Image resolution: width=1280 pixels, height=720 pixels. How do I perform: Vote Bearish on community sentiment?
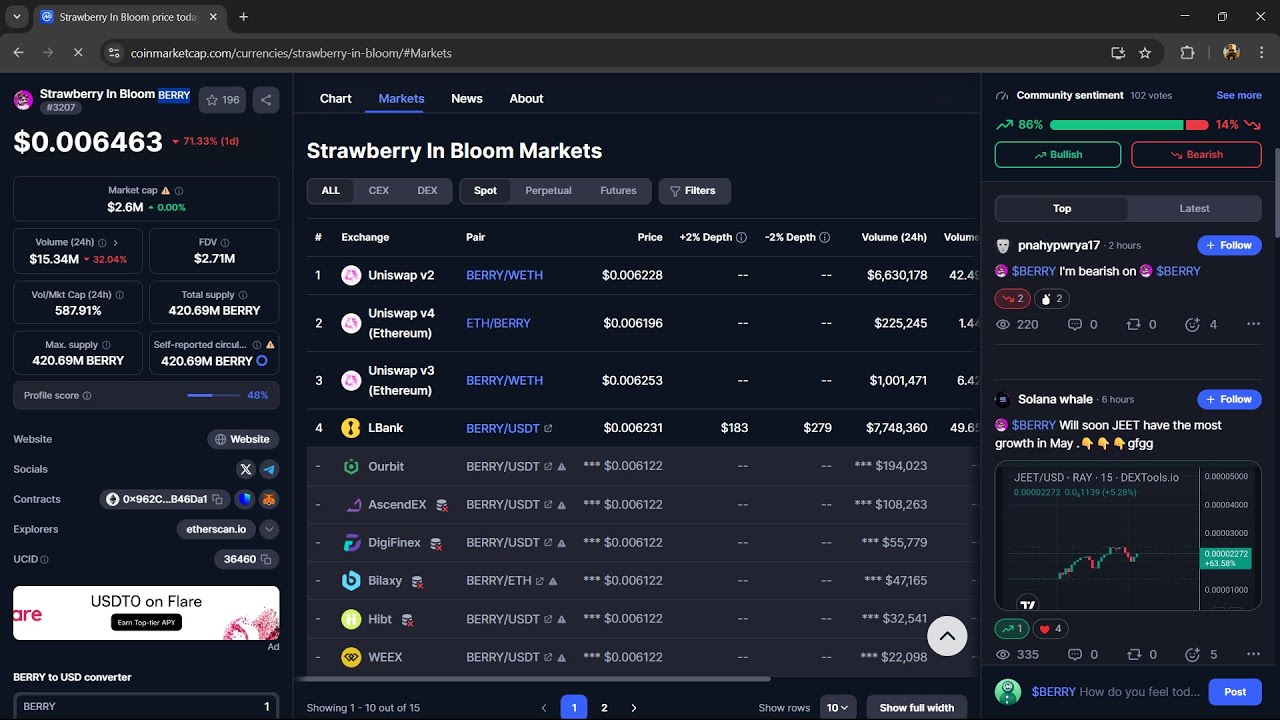(x=1196, y=155)
